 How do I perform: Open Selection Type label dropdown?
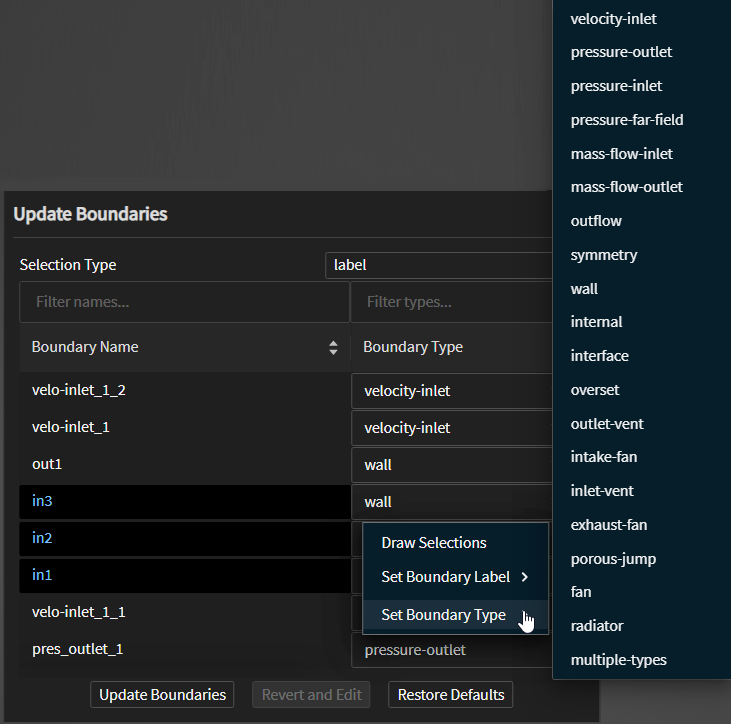click(x=440, y=265)
